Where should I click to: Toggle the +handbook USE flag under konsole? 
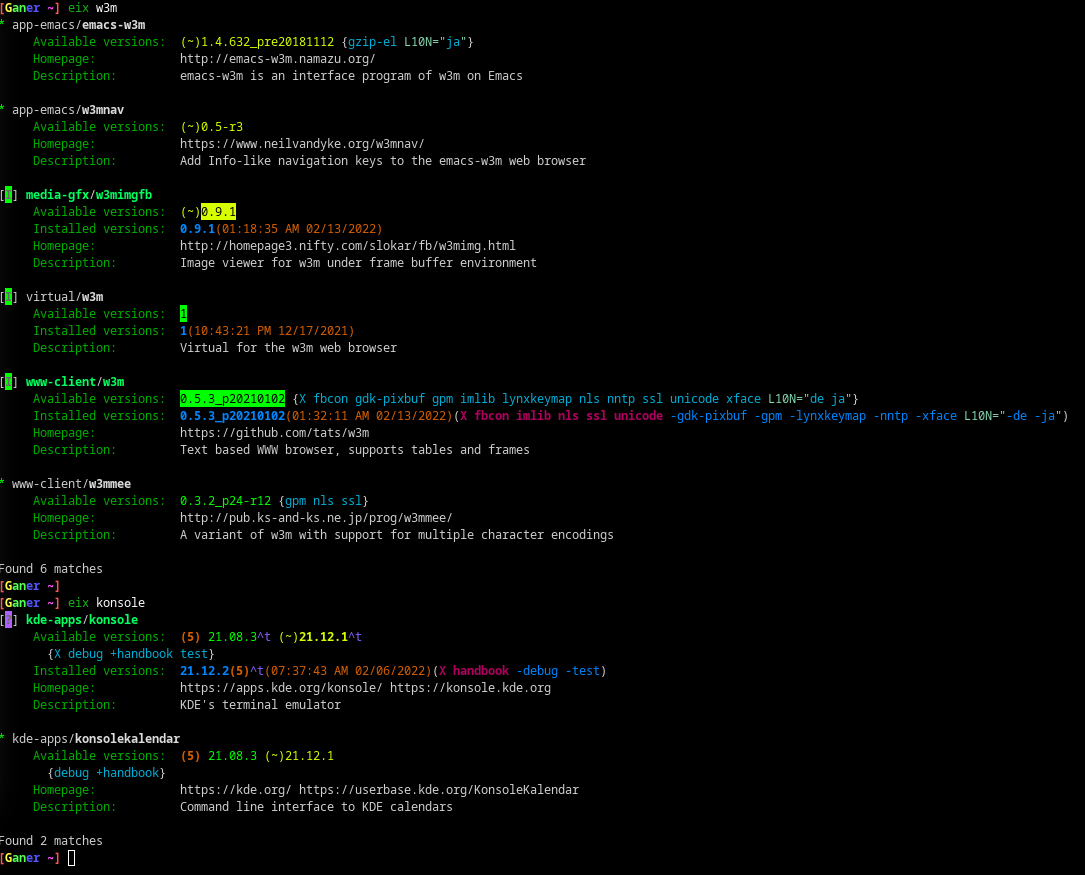(x=142, y=653)
